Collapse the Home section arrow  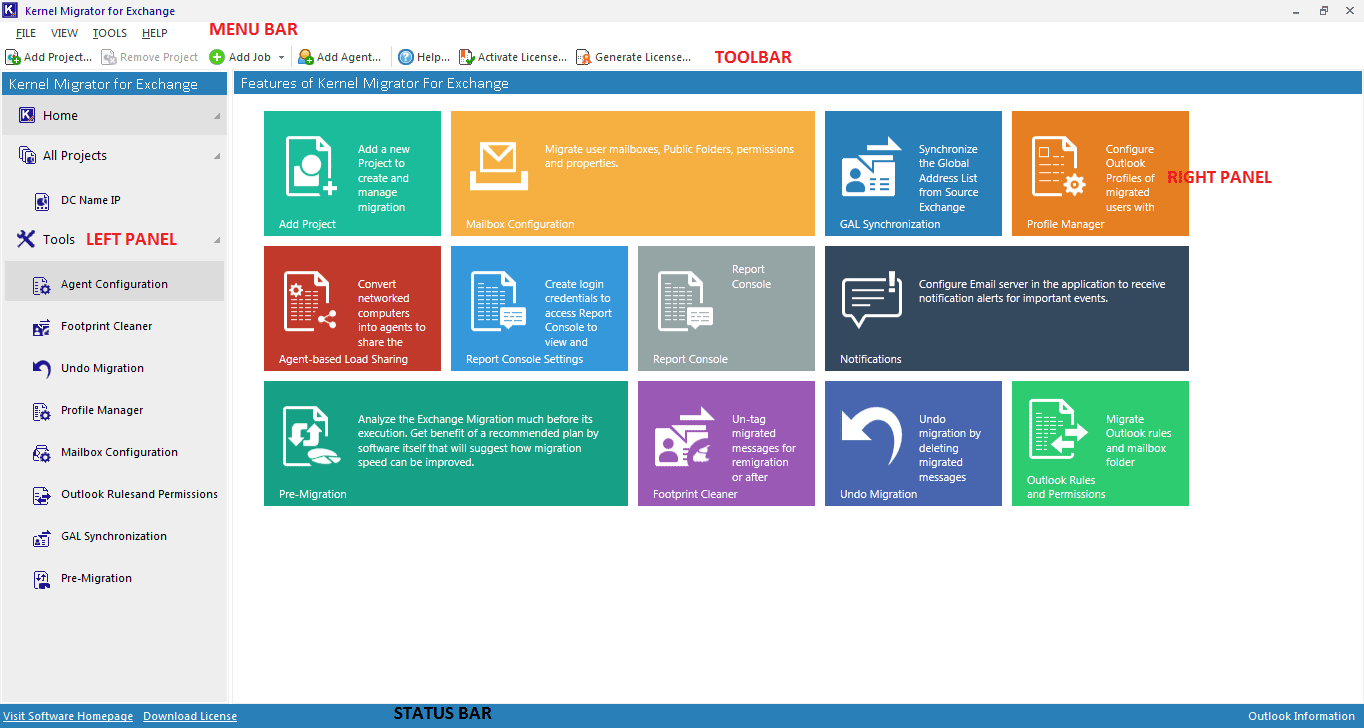pos(217,116)
